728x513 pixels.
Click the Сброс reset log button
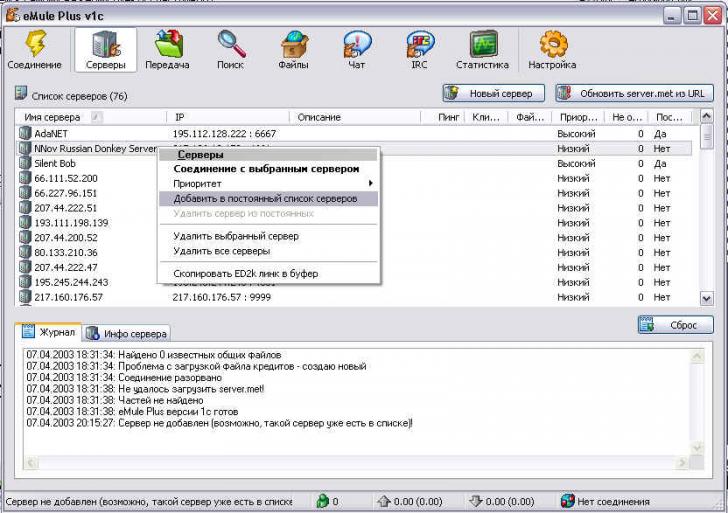click(676, 326)
